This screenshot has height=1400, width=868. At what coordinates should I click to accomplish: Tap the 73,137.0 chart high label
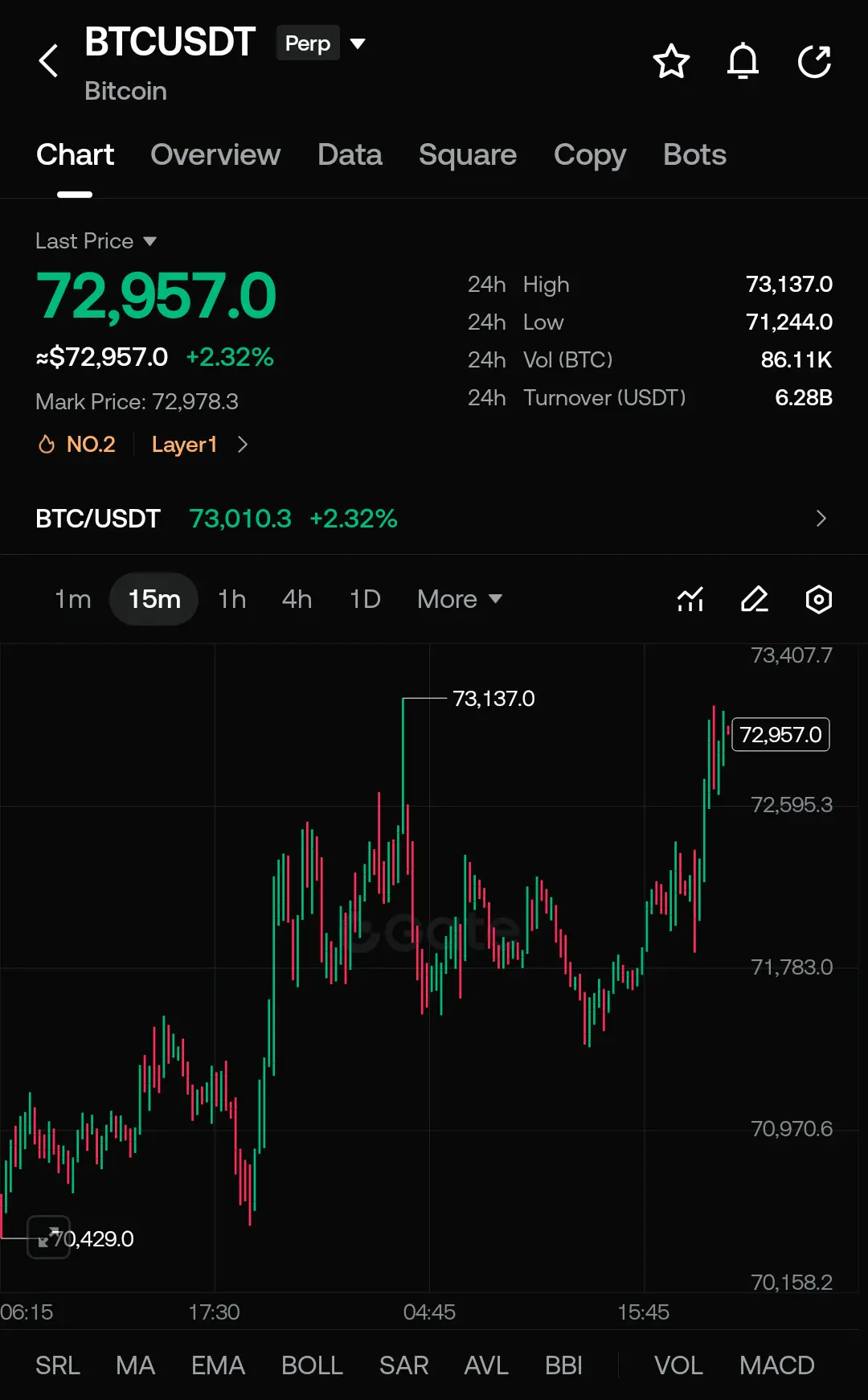click(493, 698)
